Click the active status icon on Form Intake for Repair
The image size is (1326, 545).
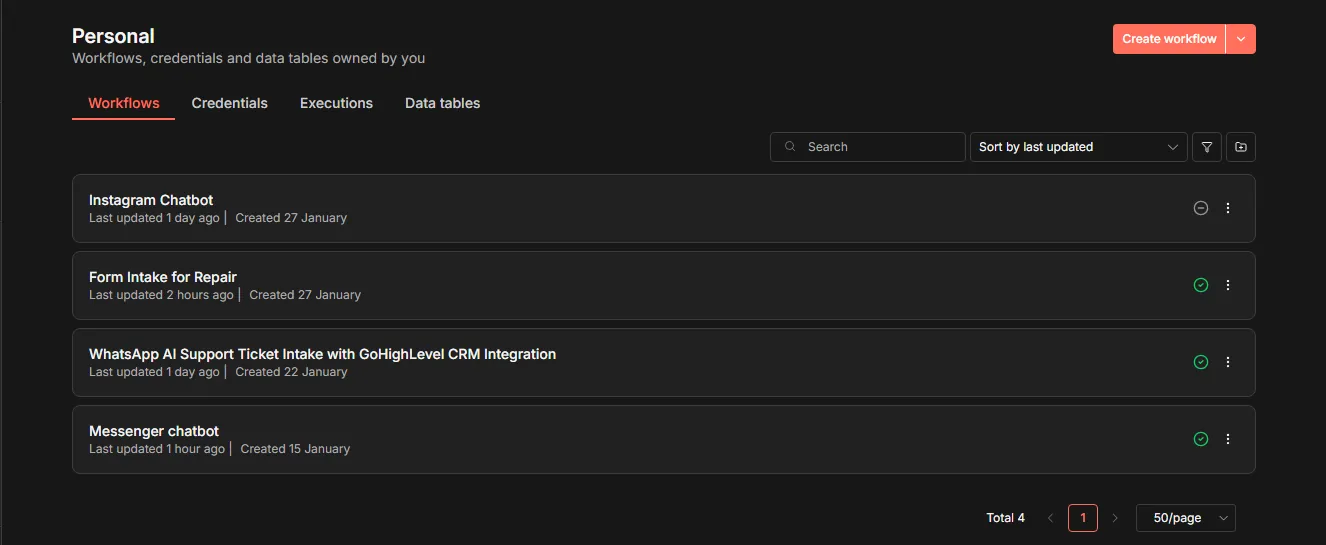1201,285
